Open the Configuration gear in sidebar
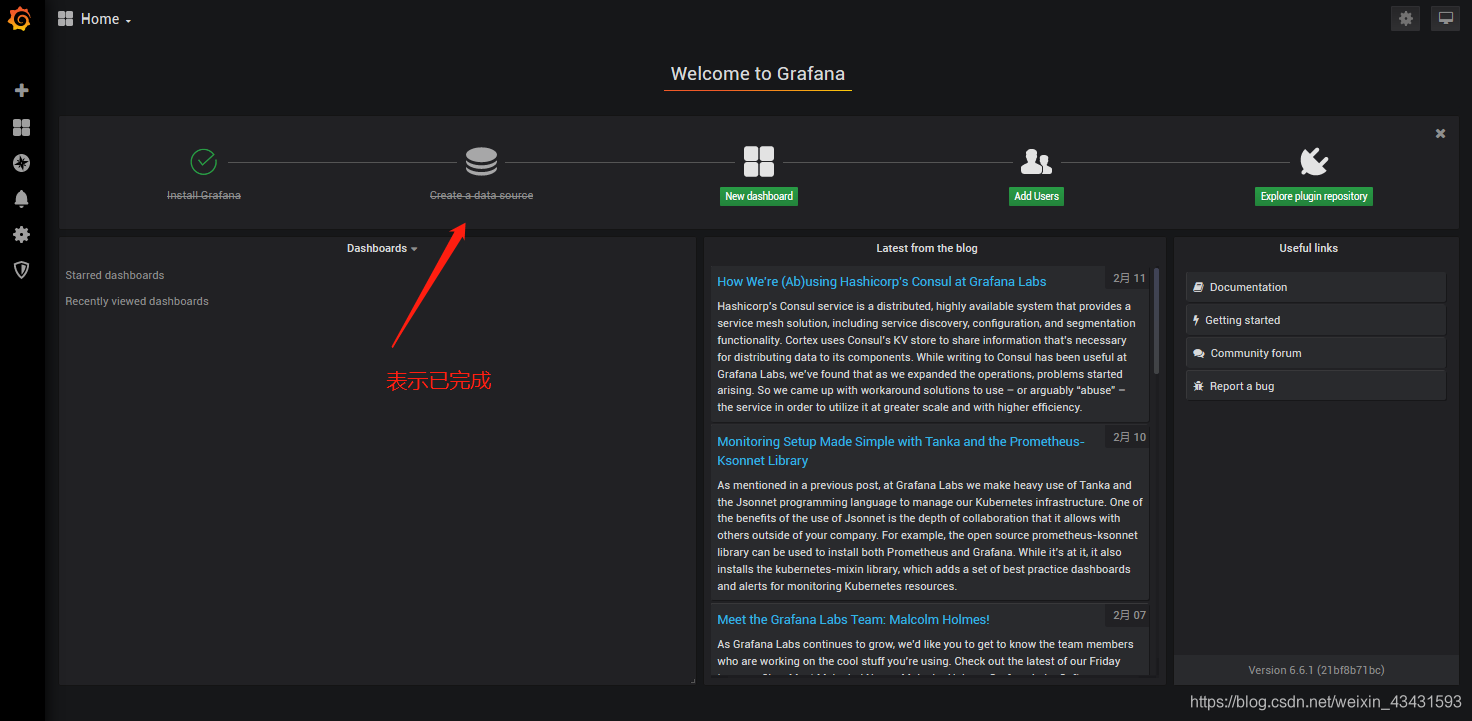This screenshot has height=721, width=1472. click(x=21, y=234)
